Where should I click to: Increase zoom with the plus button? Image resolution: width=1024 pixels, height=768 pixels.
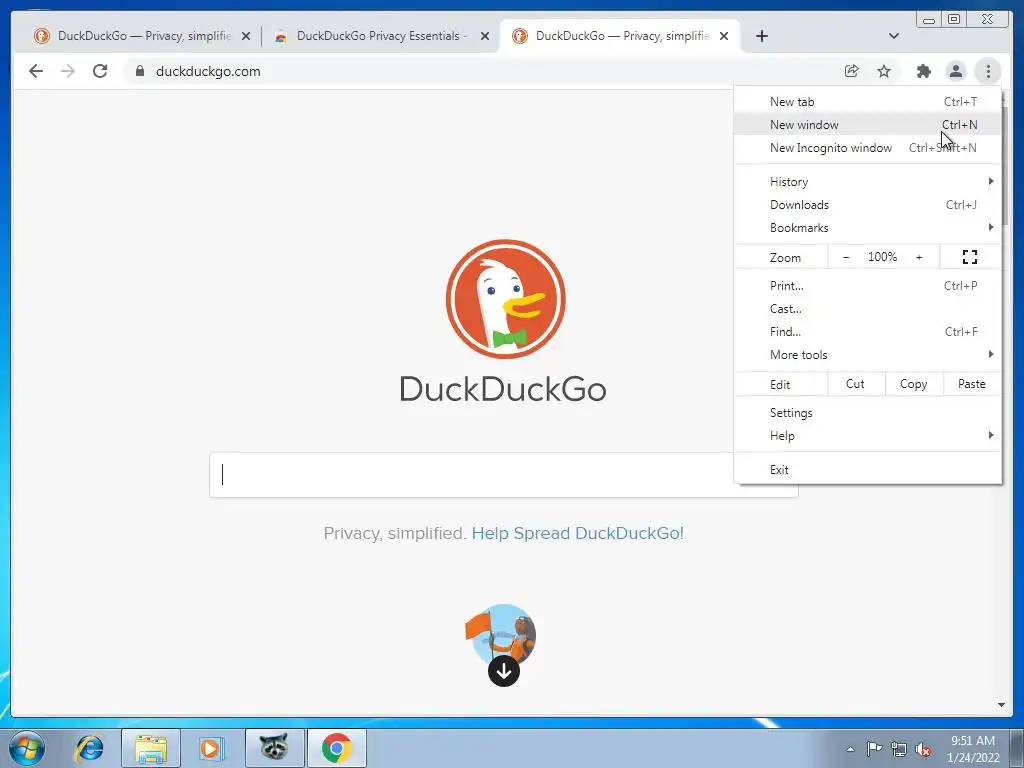click(x=919, y=257)
